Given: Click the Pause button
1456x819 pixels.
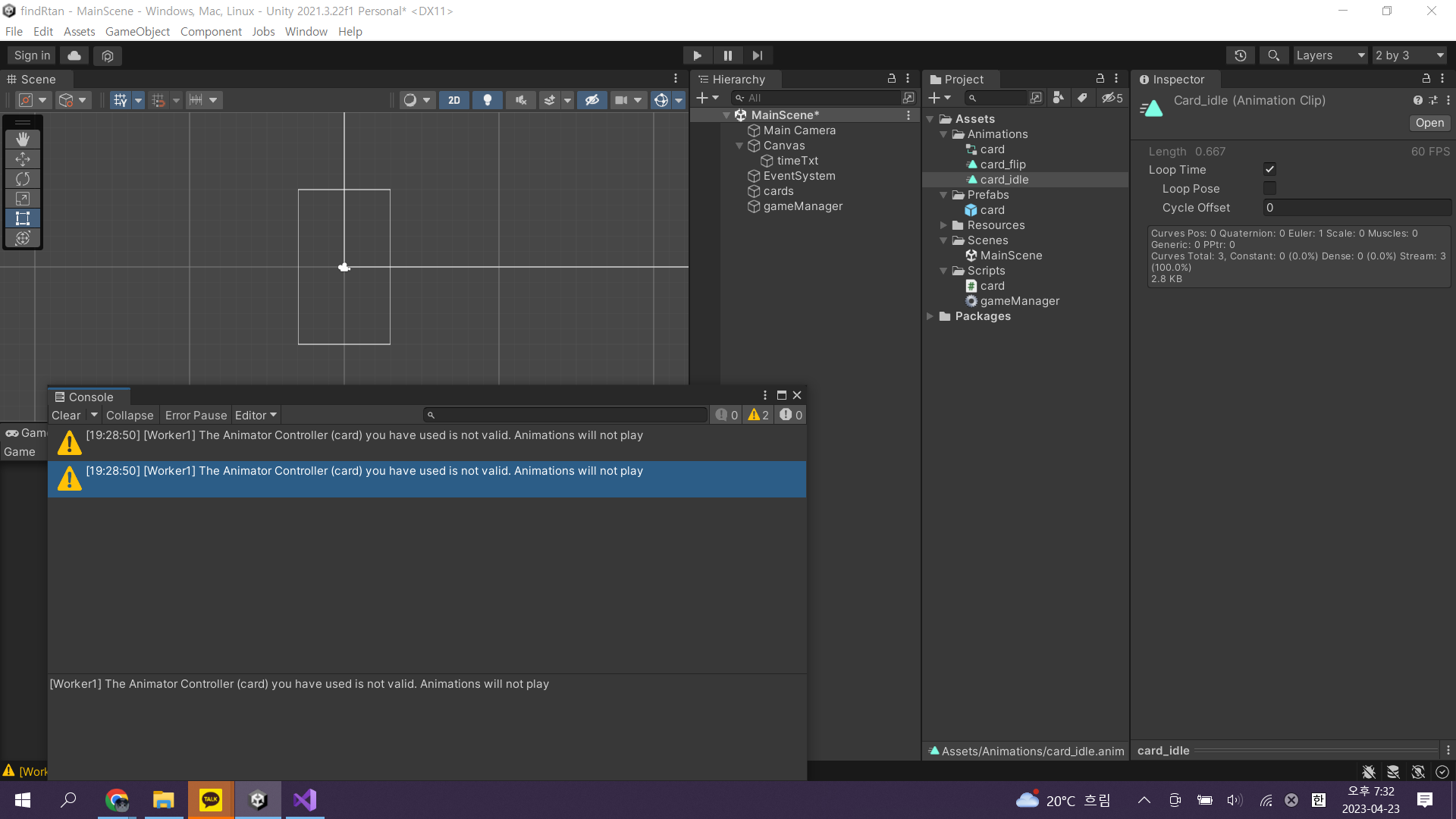Looking at the screenshot, I should click(728, 55).
